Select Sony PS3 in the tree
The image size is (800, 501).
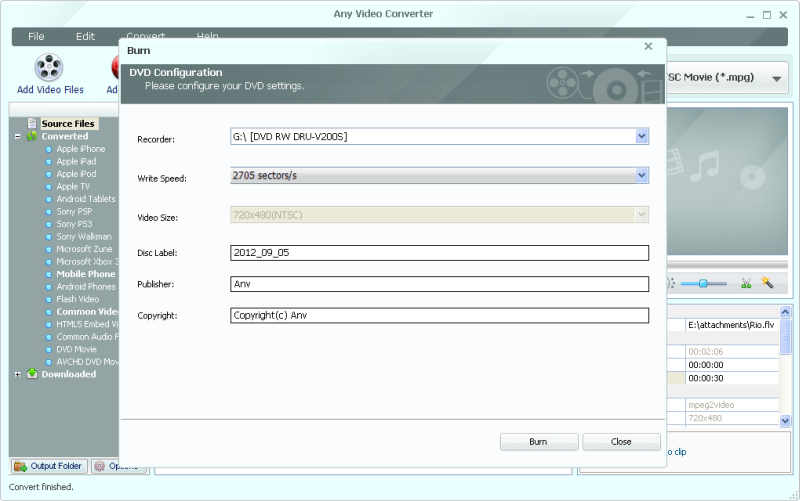click(74, 224)
